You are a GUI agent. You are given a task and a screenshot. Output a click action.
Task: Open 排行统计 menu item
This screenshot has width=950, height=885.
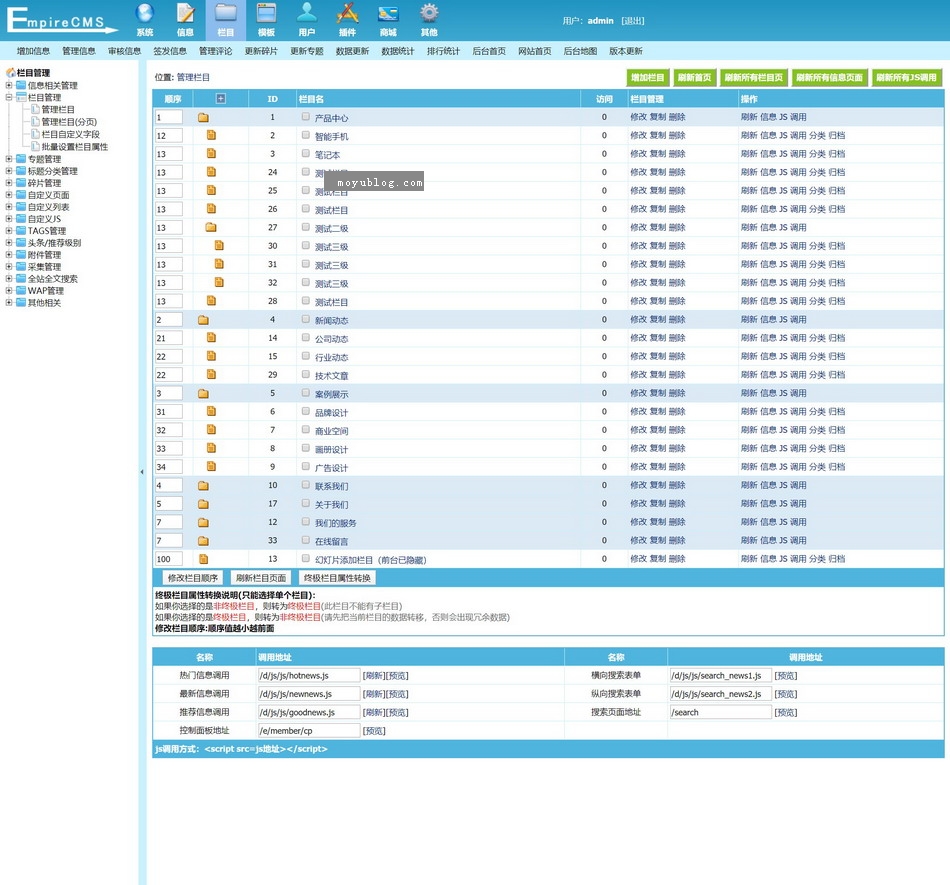point(443,51)
